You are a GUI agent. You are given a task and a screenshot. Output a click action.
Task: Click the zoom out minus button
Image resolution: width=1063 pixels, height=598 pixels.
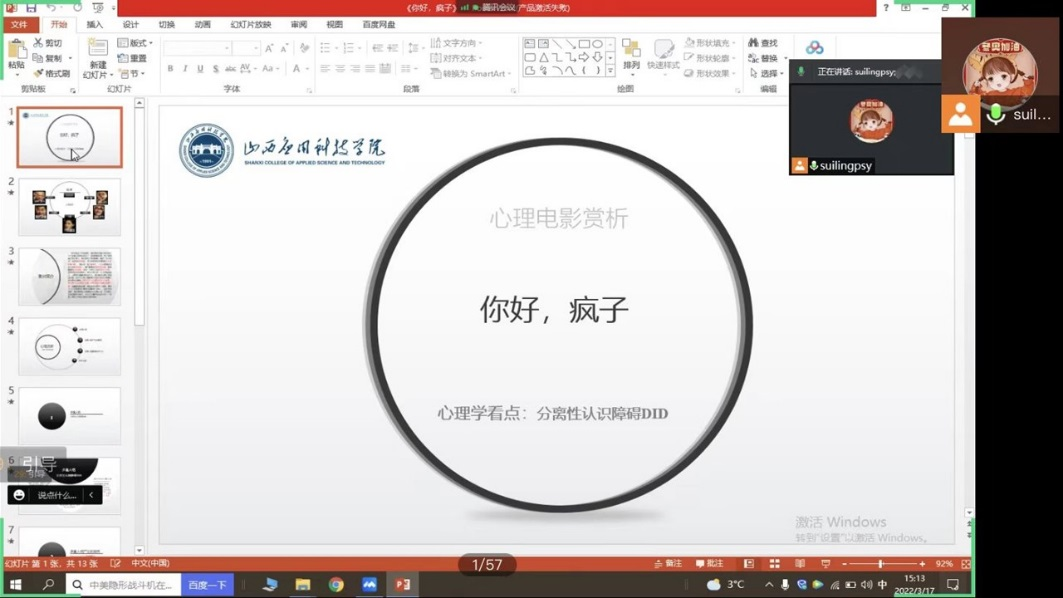pos(844,564)
